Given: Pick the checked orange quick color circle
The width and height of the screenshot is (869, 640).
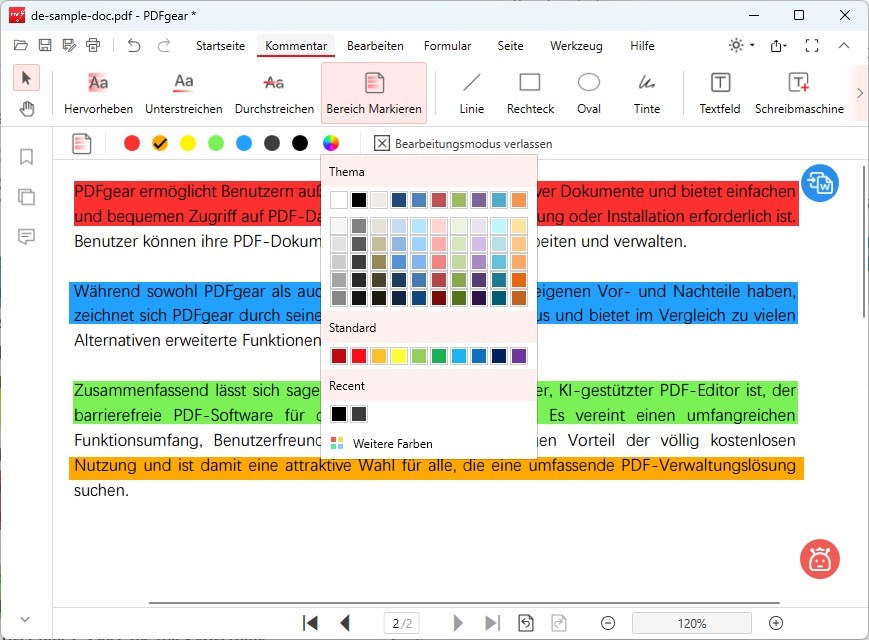Looking at the screenshot, I should [160, 143].
